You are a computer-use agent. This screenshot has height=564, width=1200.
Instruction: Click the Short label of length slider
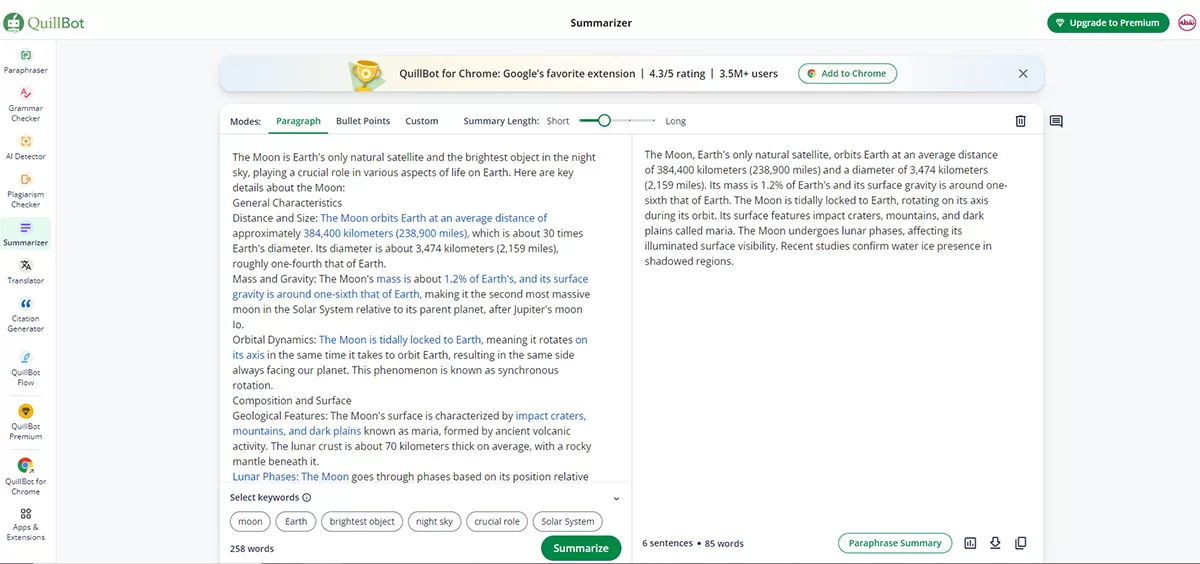(558, 121)
